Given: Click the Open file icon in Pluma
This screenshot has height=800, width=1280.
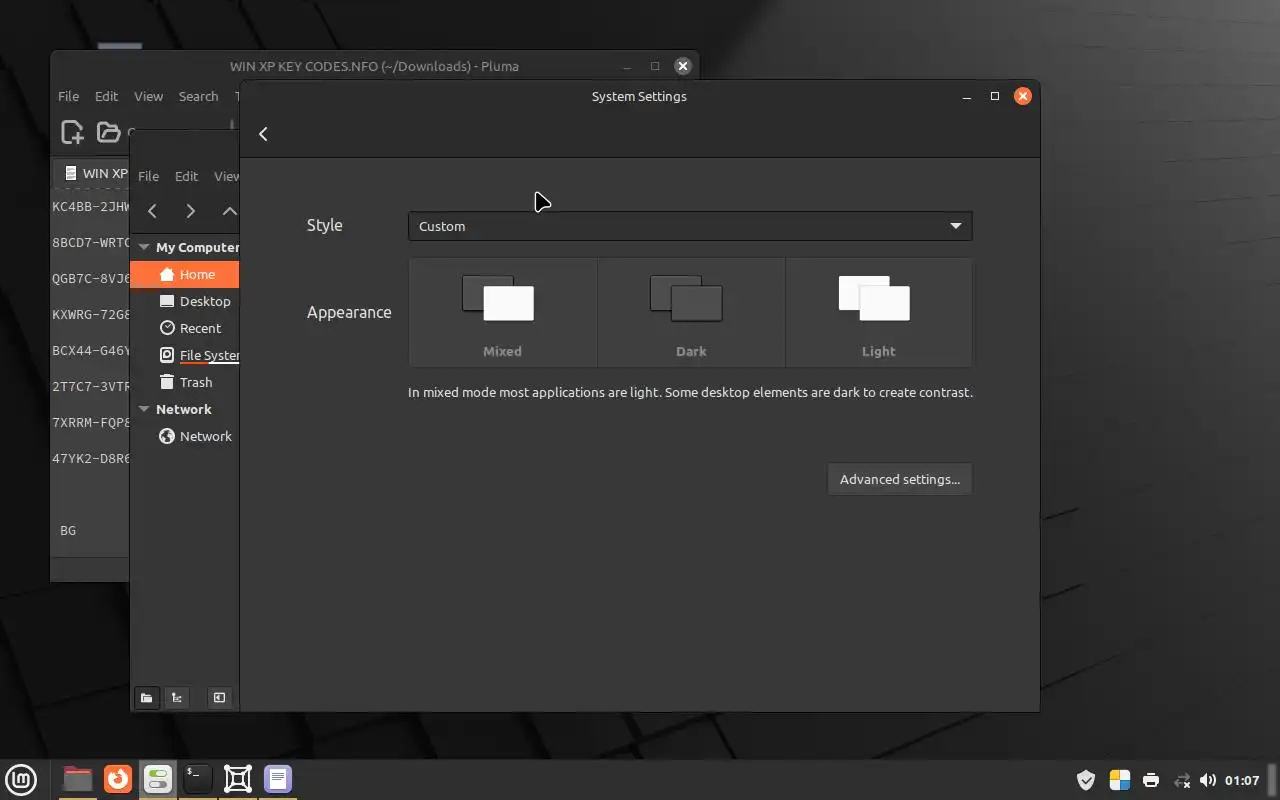Looking at the screenshot, I should click(107, 132).
